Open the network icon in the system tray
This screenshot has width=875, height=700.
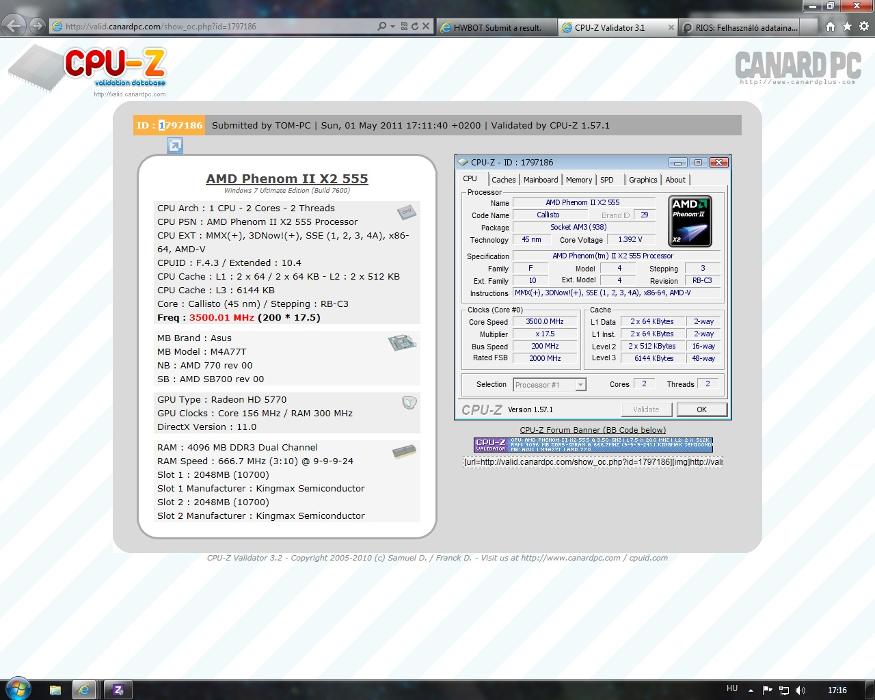[x=783, y=690]
